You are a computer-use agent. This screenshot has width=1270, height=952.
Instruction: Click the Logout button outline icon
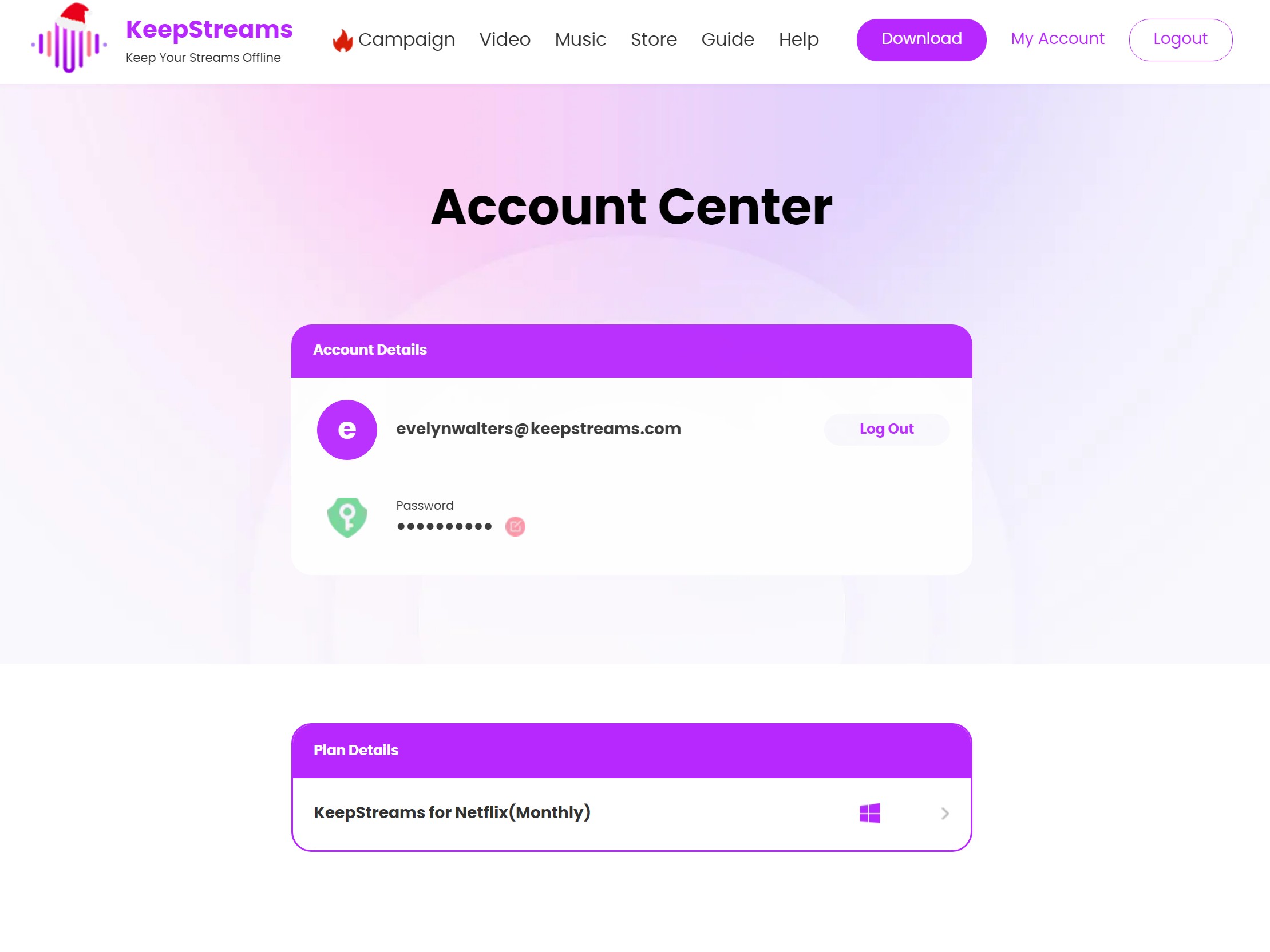click(1180, 40)
